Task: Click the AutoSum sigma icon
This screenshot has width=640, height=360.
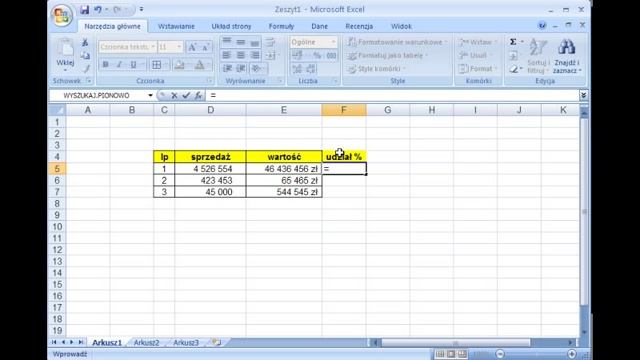Action: [x=513, y=42]
